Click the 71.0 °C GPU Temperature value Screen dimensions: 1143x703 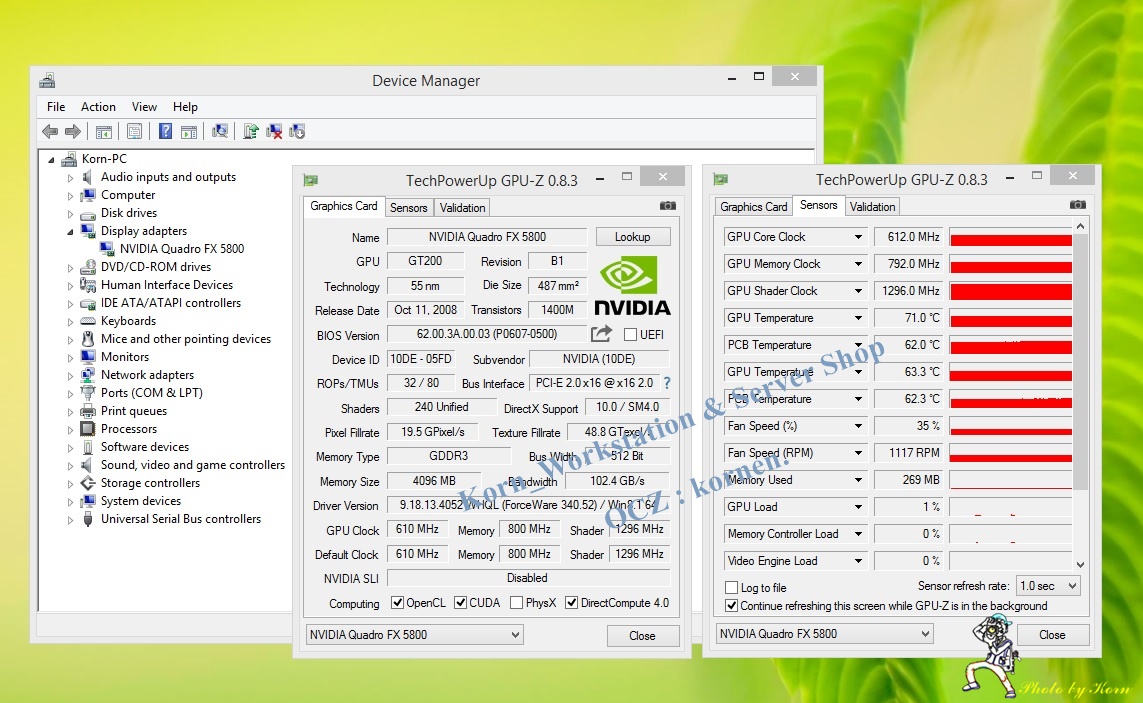pyautogui.click(x=908, y=318)
